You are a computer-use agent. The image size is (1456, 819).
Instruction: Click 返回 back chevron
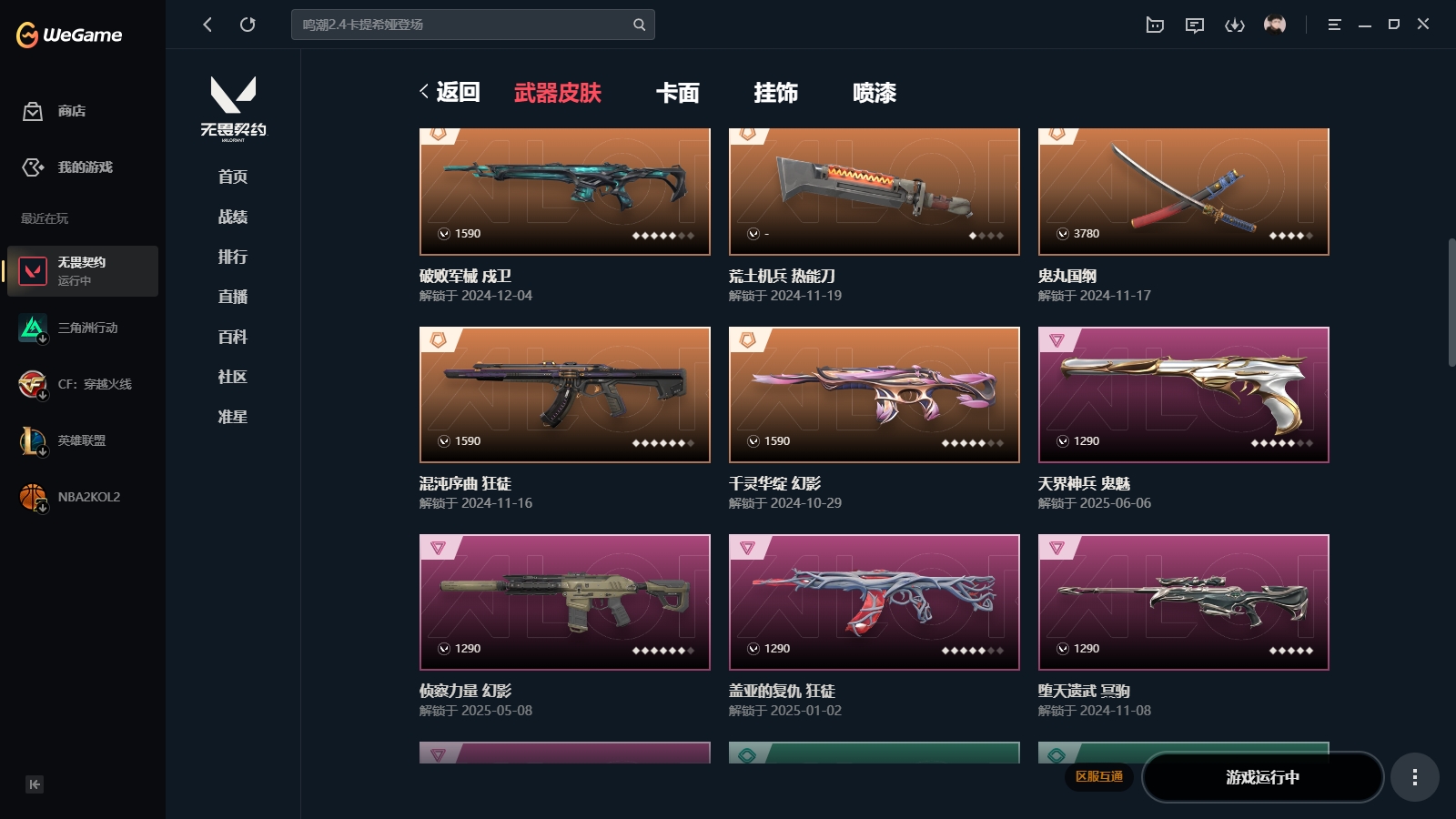click(450, 92)
